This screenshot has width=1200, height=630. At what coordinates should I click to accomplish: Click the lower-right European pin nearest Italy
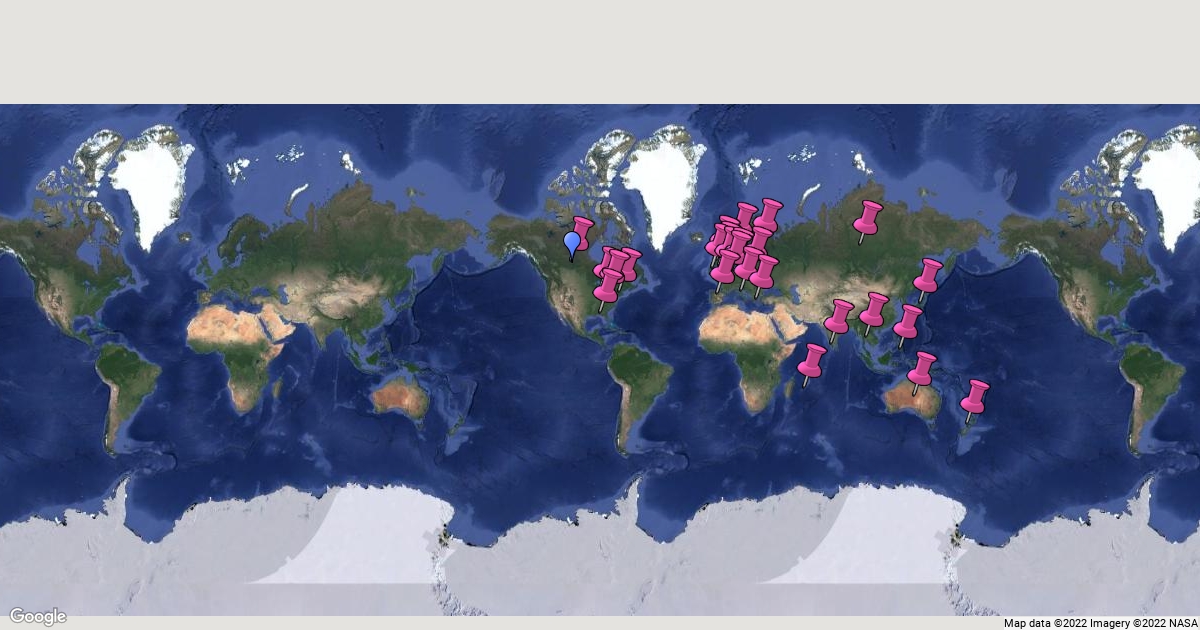[763, 274]
